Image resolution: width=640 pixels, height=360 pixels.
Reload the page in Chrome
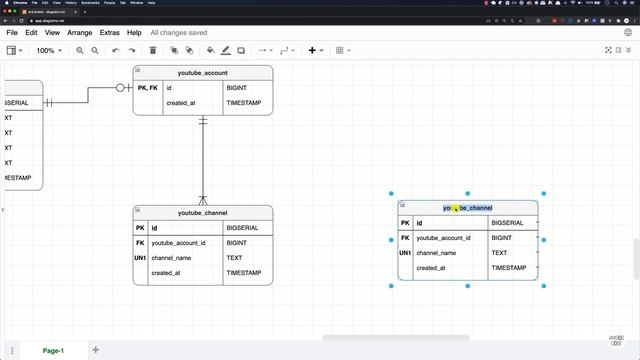(x=22, y=21)
